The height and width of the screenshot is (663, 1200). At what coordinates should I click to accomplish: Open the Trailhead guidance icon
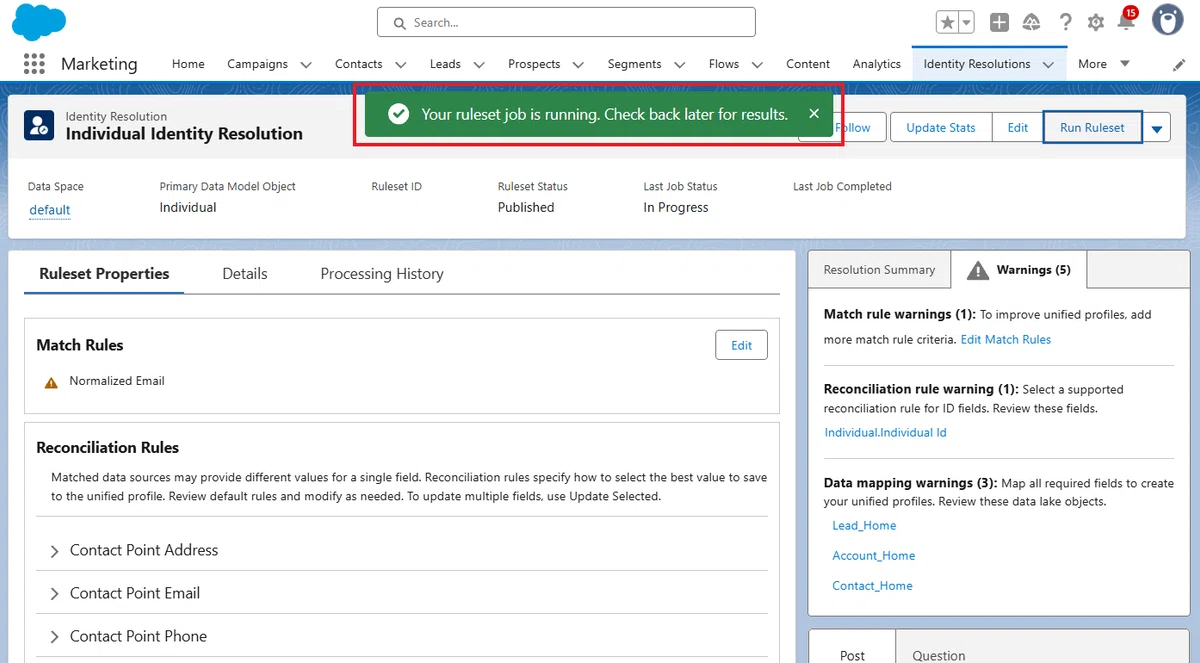(1031, 22)
